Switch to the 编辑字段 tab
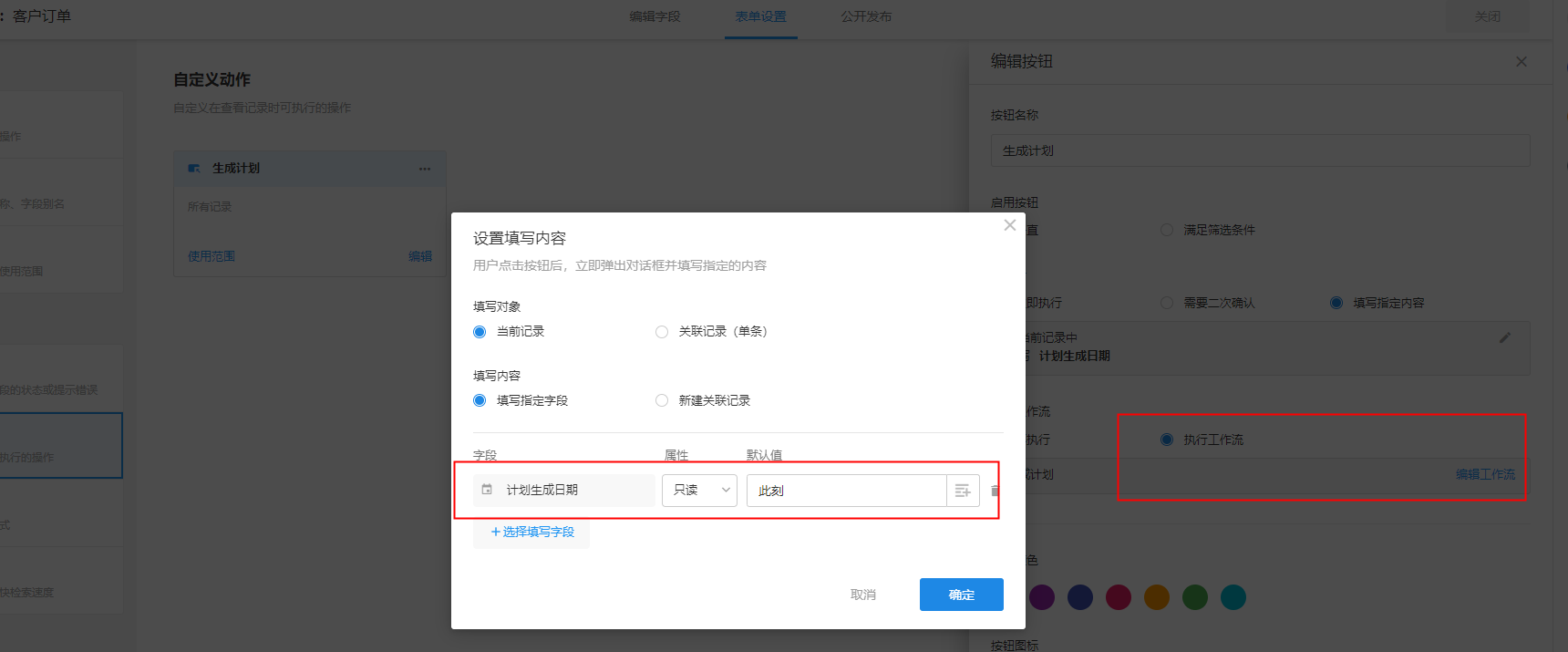The image size is (1568, 652). point(655,16)
